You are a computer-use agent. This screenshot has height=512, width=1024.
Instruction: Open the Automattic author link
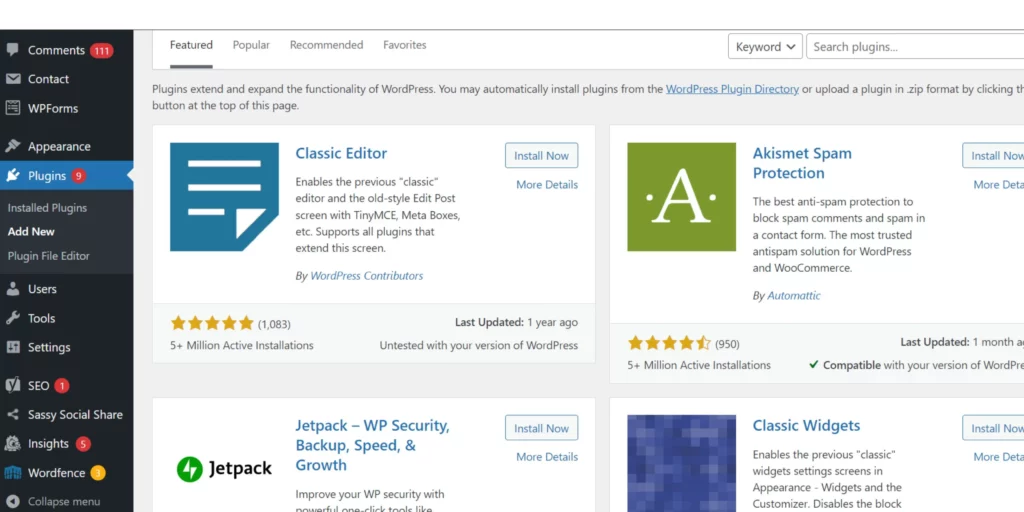793,295
